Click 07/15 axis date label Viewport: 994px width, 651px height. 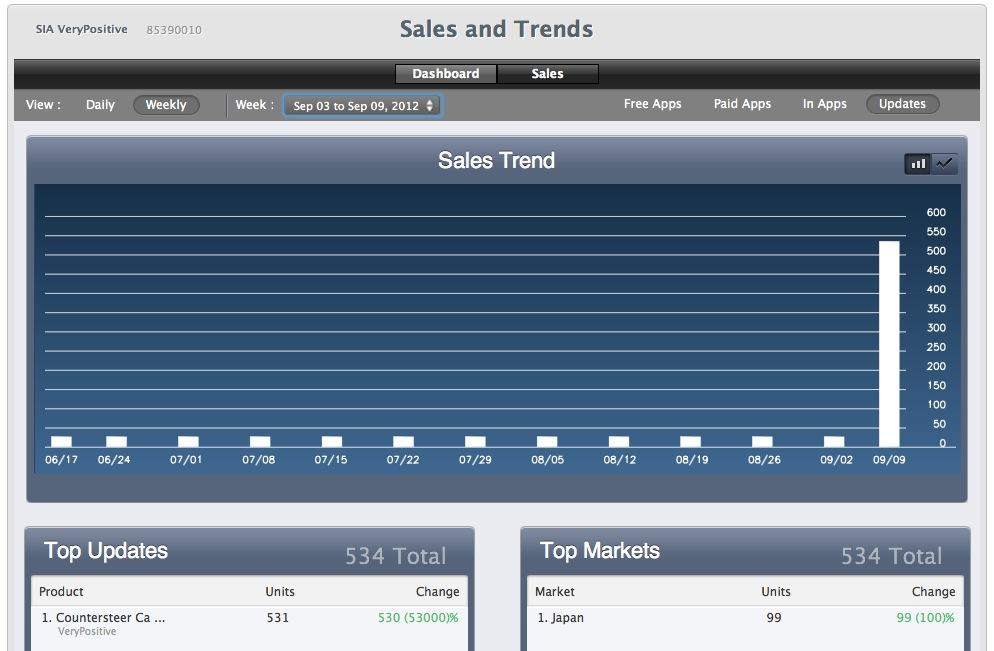pos(331,460)
